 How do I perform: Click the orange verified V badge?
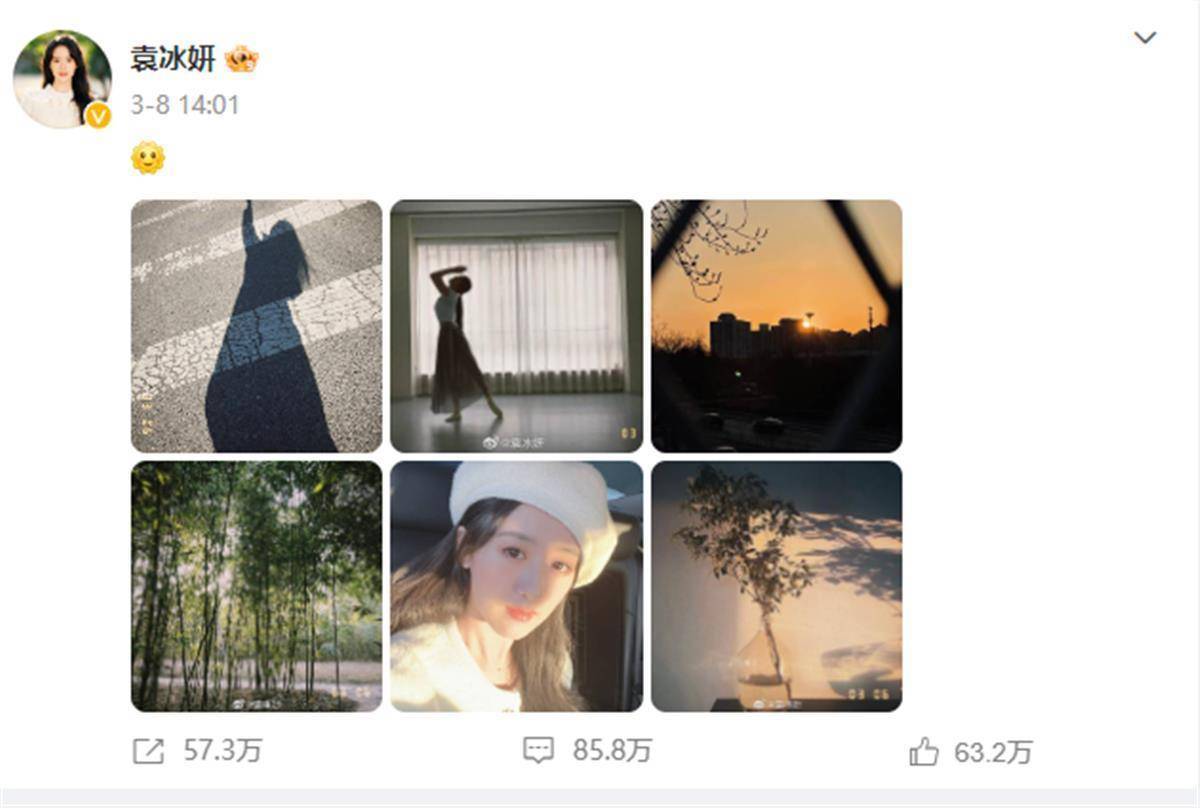pyautogui.click(x=97, y=116)
